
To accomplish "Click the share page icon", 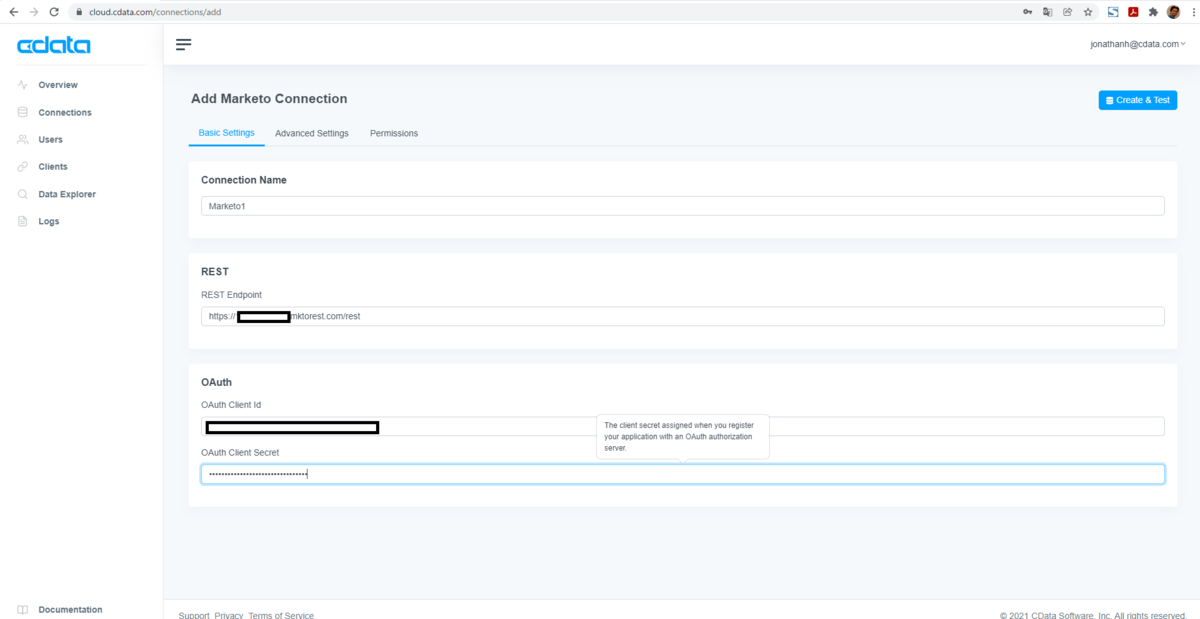I will 1067,12.
